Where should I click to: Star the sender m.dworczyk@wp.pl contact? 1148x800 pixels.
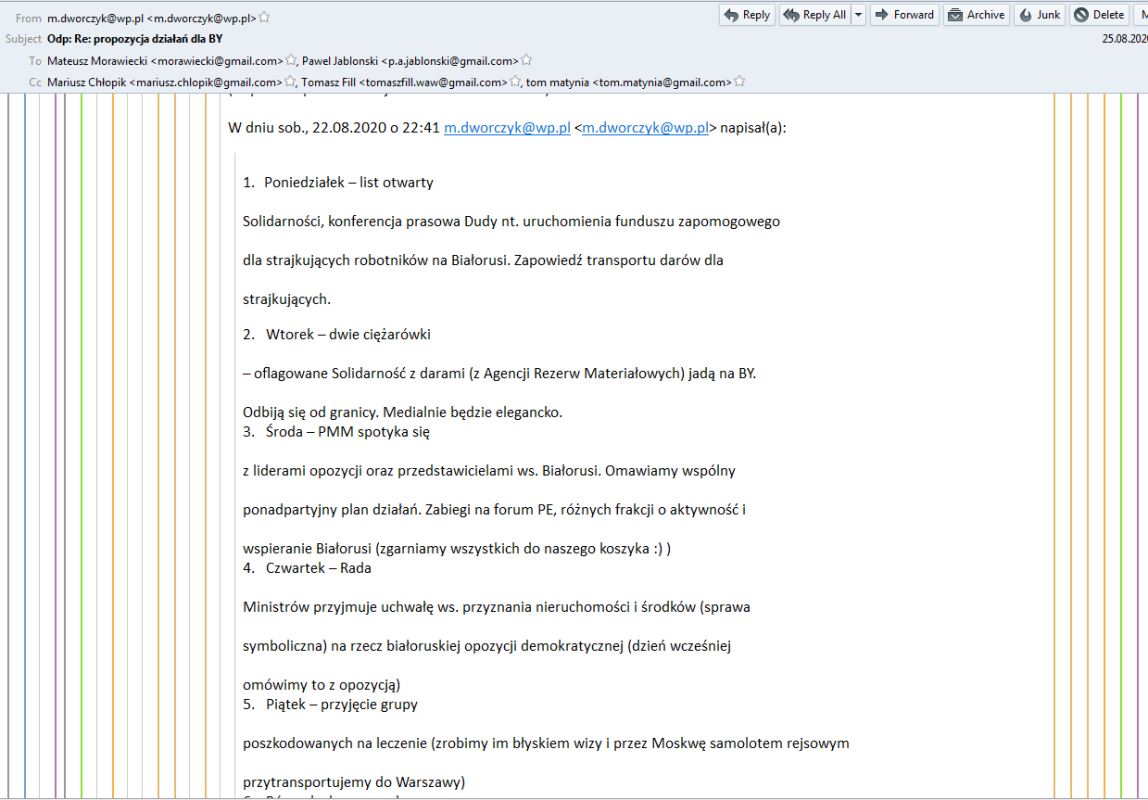click(265, 18)
